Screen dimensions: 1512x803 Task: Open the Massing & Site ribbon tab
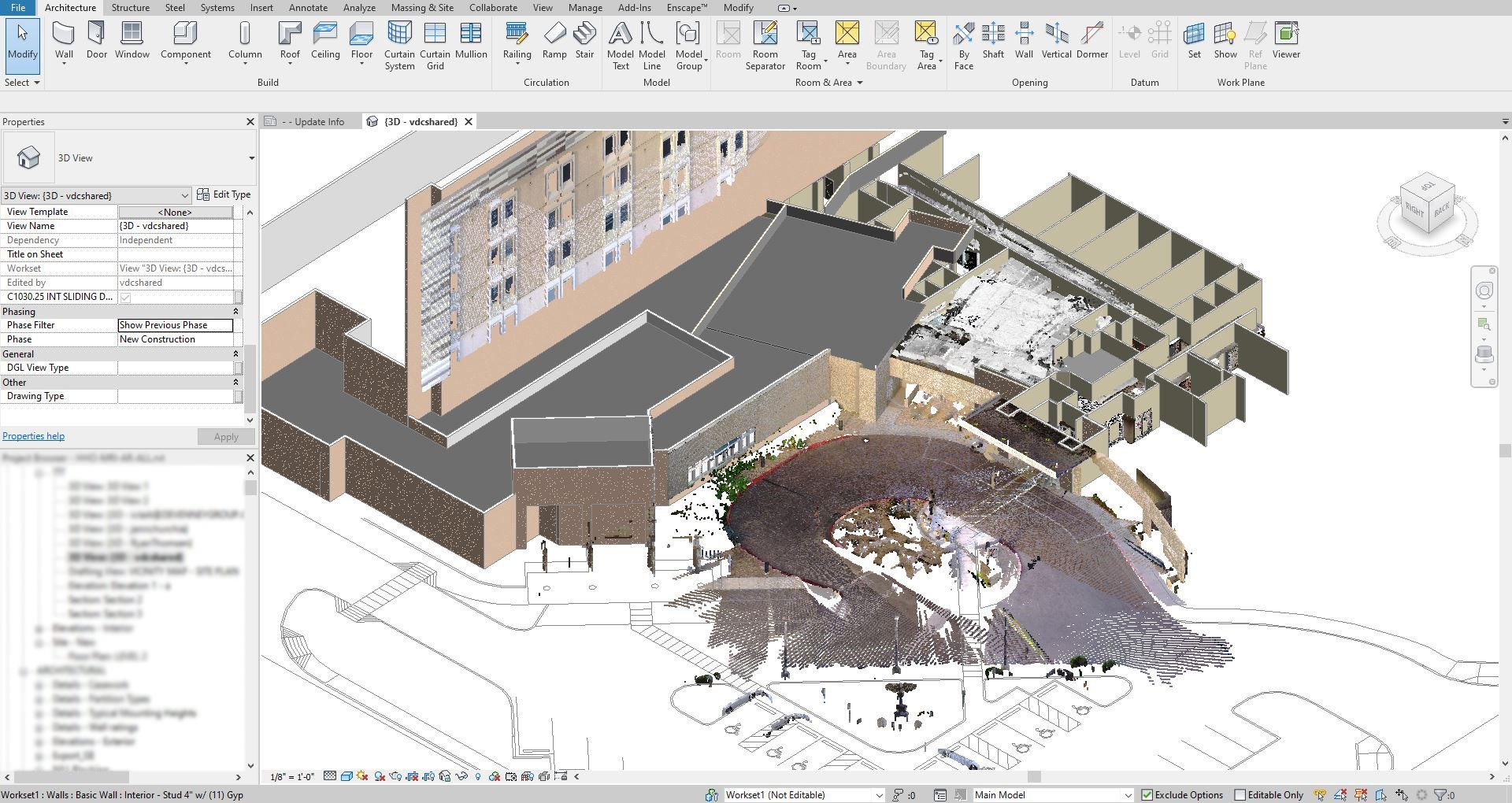click(x=422, y=8)
